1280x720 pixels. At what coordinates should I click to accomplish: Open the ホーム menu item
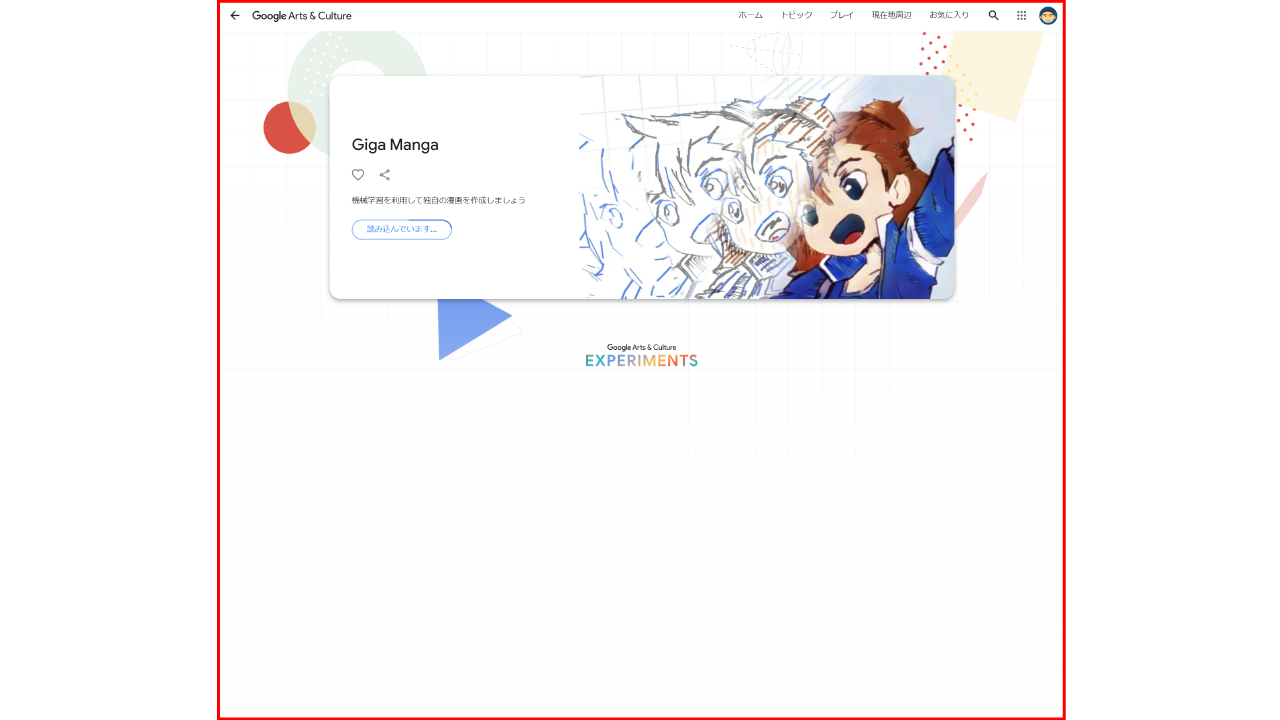coord(750,15)
